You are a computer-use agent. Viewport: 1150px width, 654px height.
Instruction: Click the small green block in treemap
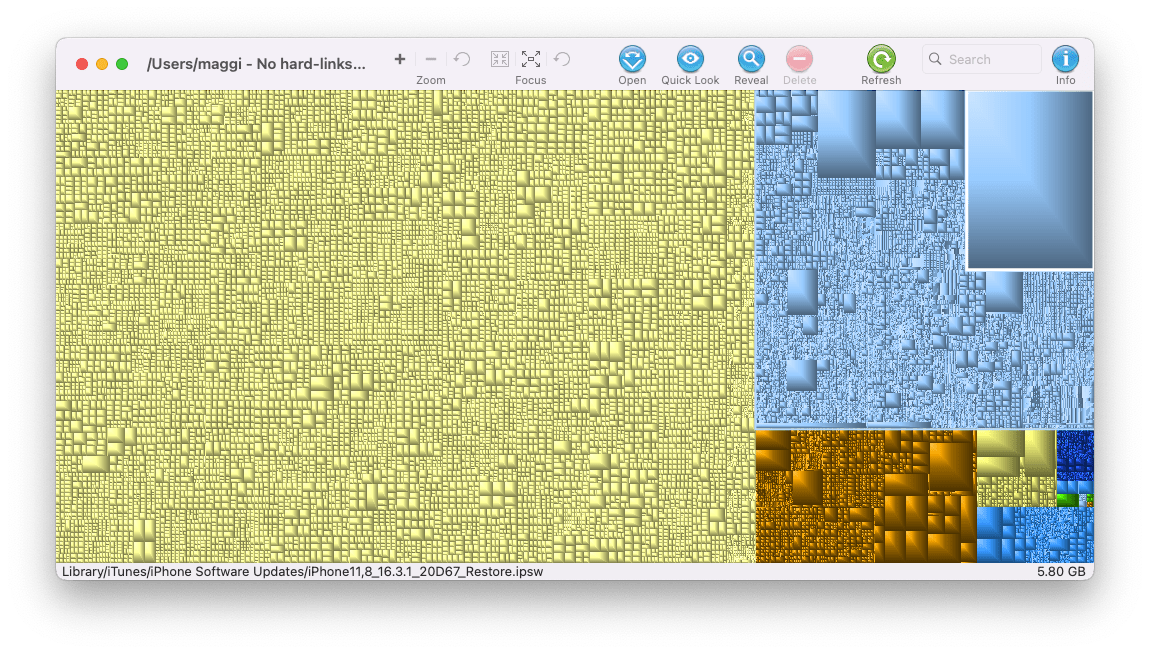pyautogui.click(x=1068, y=499)
